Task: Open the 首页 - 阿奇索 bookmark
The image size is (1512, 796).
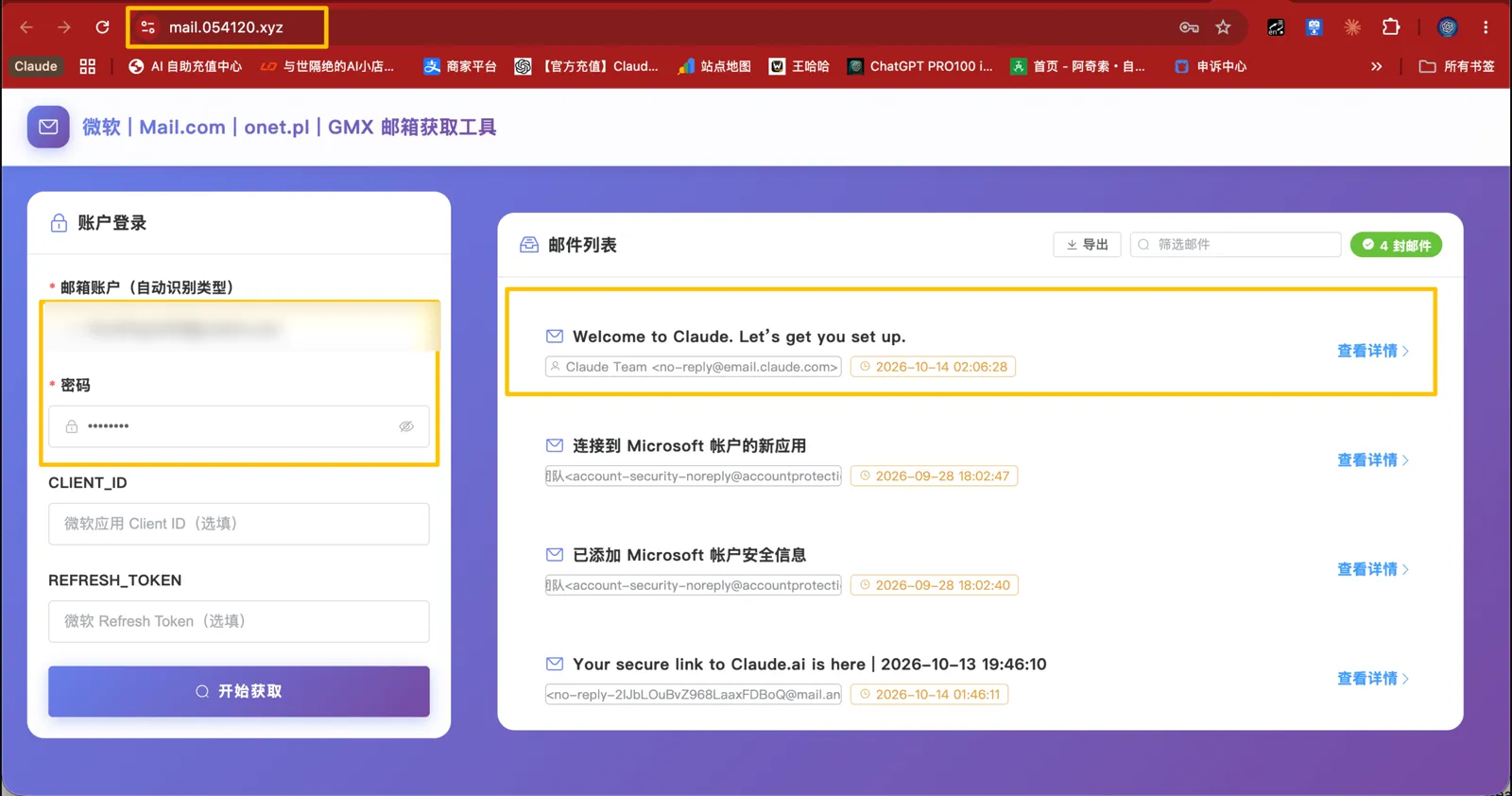Action: [1078, 66]
